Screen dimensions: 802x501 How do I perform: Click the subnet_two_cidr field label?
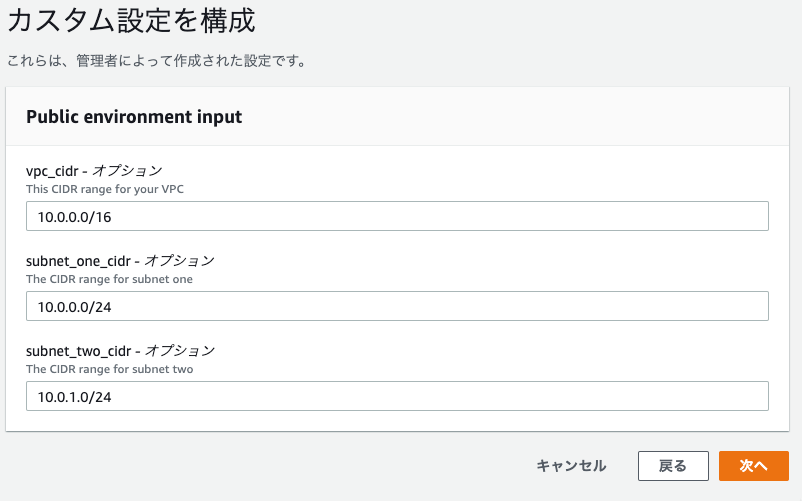[79, 351]
